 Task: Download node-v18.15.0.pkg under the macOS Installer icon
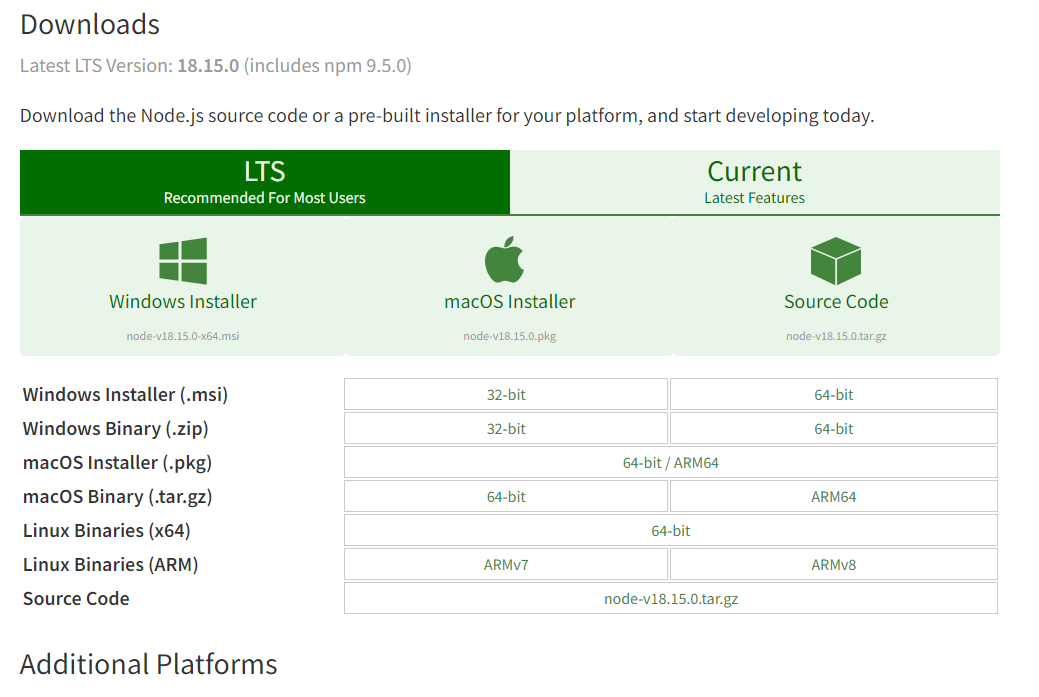point(510,336)
